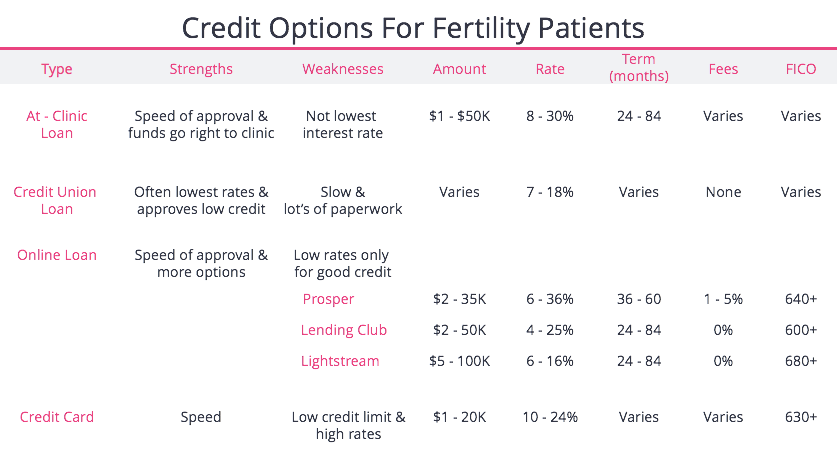The height and width of the screenshot is (451, 837).
Task: Click the Fees column header
Action: [723, 69]
